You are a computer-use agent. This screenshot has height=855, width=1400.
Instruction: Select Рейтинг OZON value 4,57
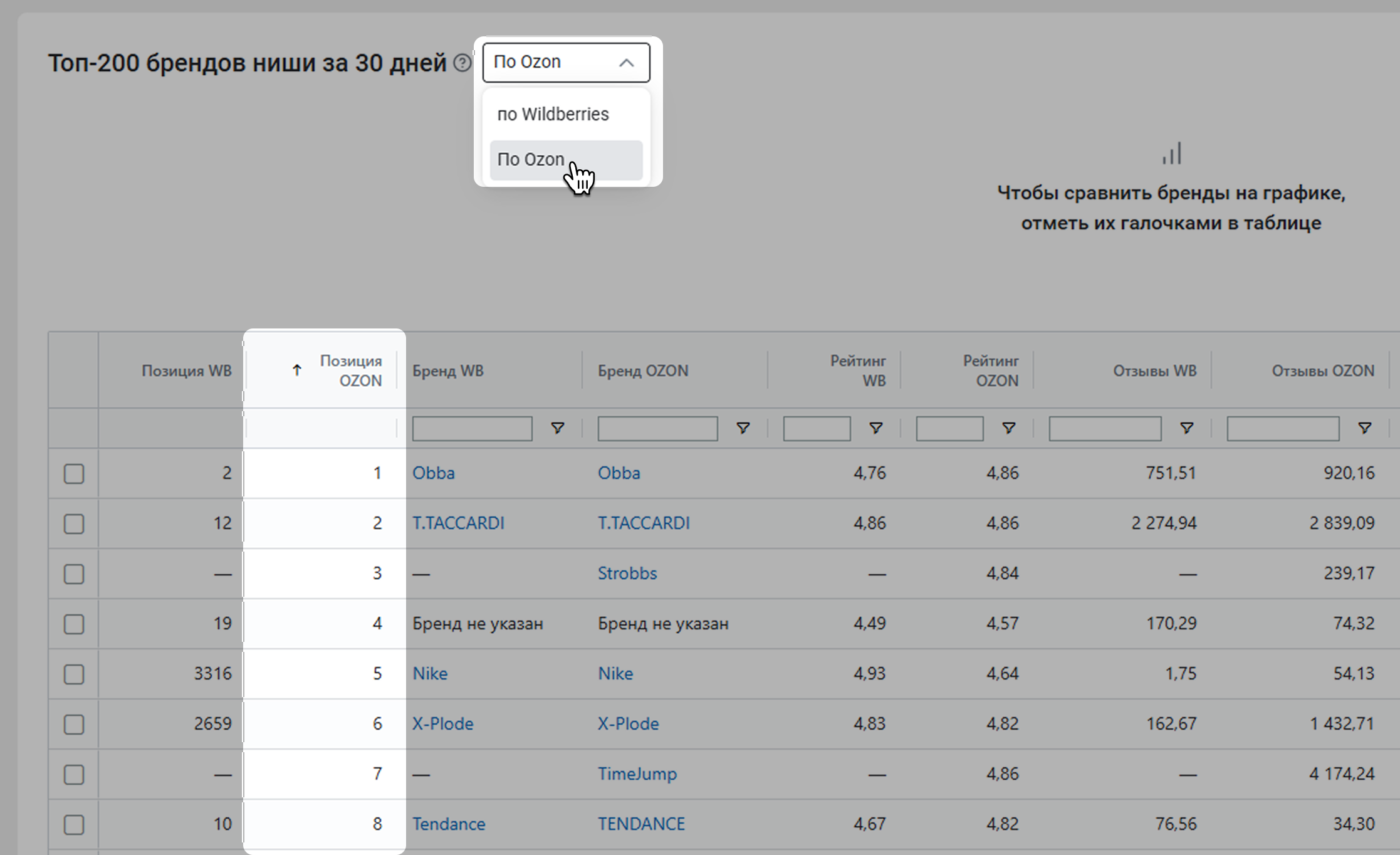[1002, 623]
